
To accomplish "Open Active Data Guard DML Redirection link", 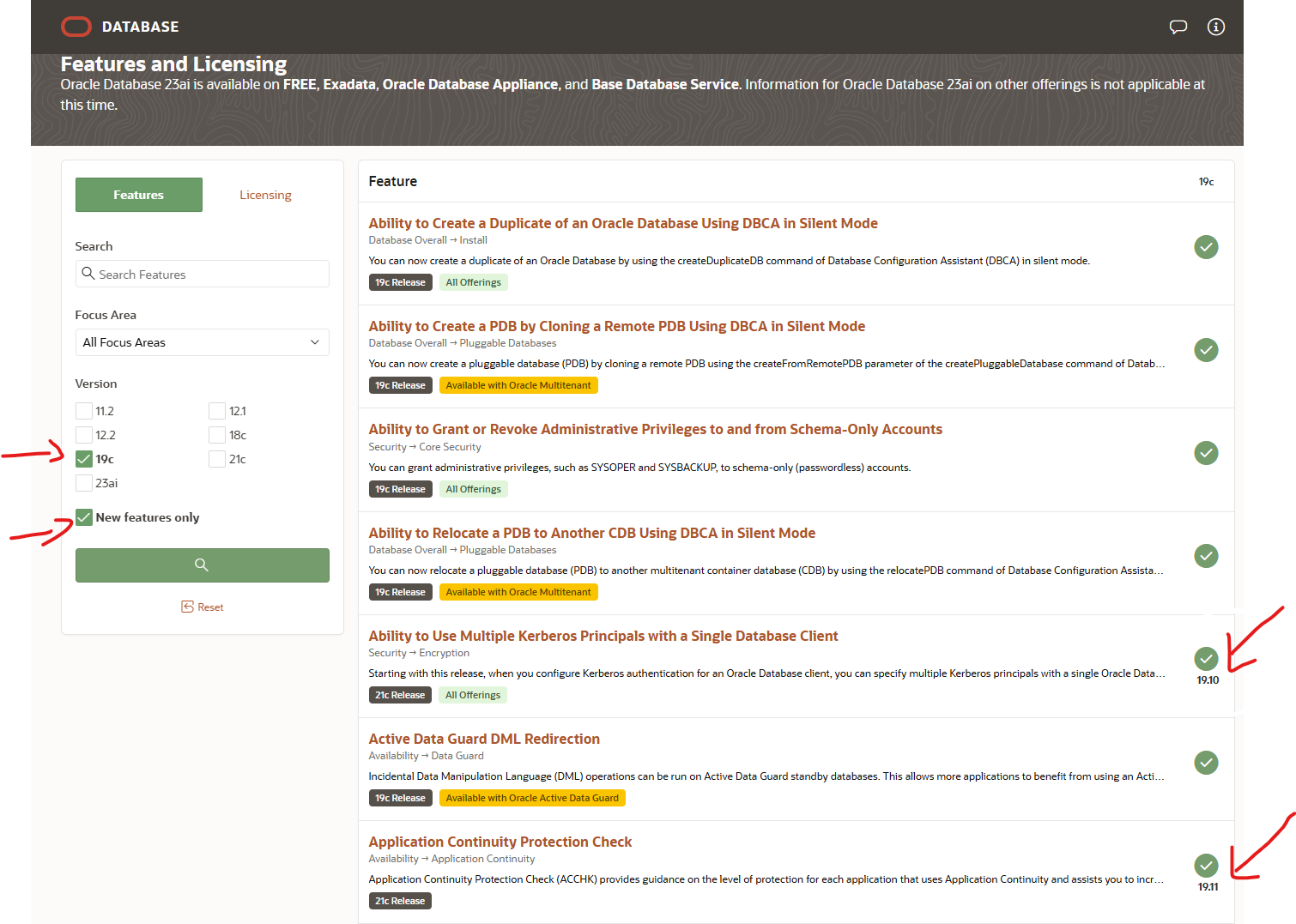I will [x=484, y=739].
